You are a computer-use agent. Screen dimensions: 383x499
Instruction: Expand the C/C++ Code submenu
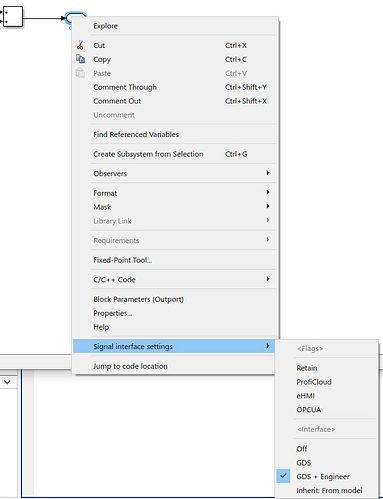click(175, 279)
